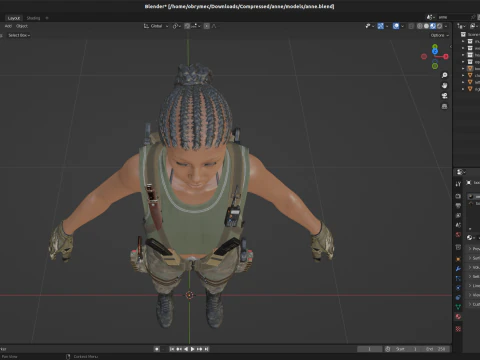
Task: Click the scene name field in top bar
Action: click(x=454, y=17)
